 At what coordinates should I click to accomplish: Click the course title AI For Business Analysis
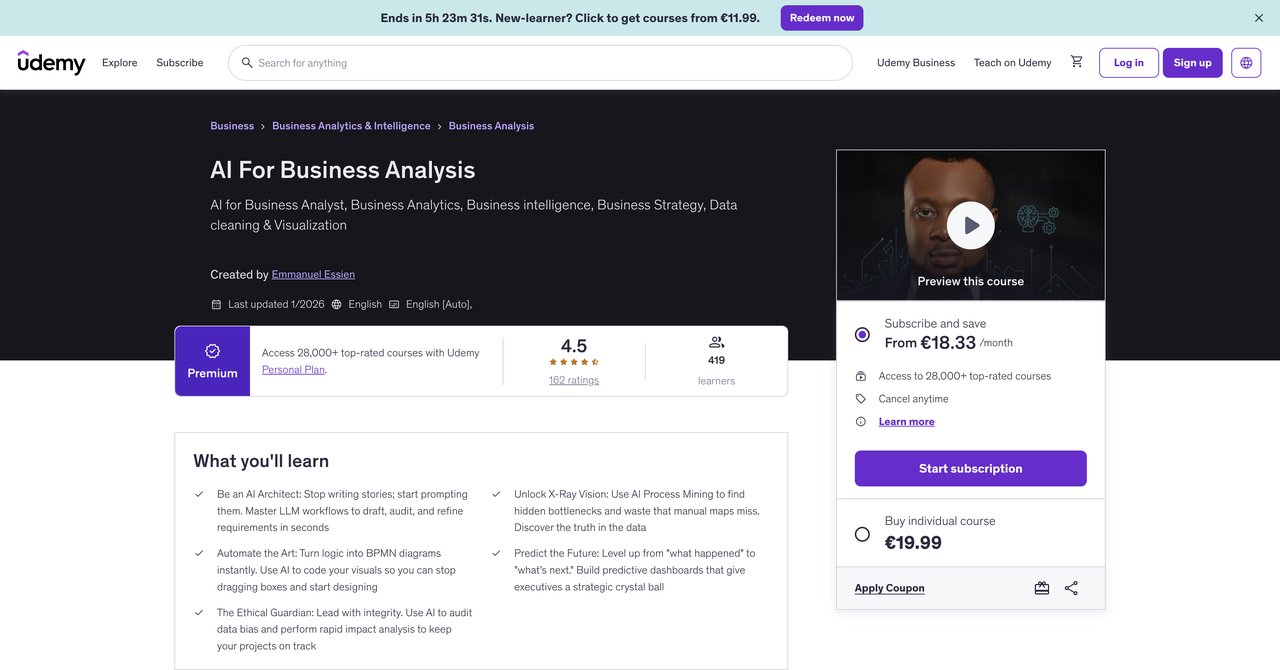click(343, 170)
